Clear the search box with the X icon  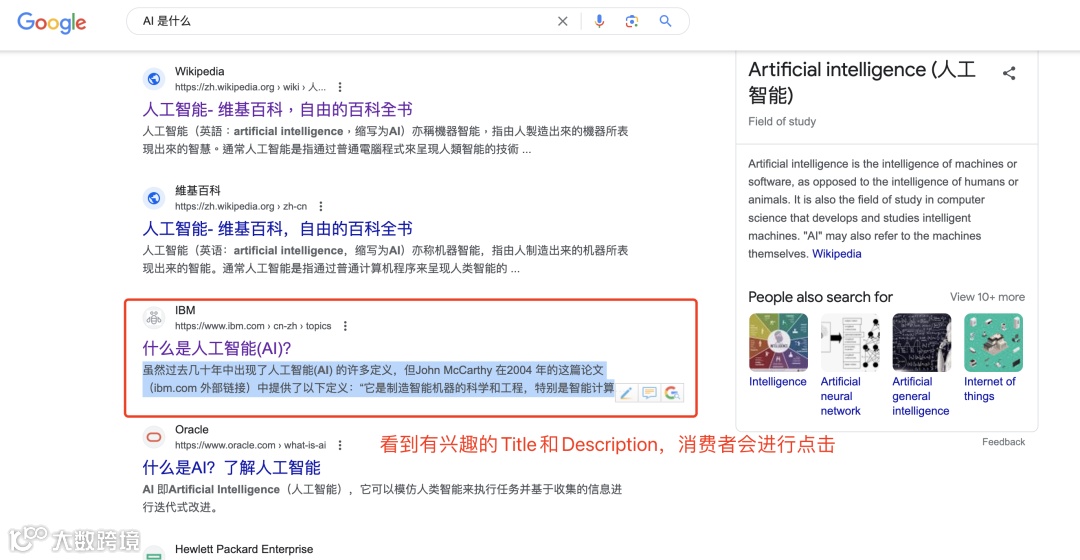pyautogui.click(x=563, y=21)
